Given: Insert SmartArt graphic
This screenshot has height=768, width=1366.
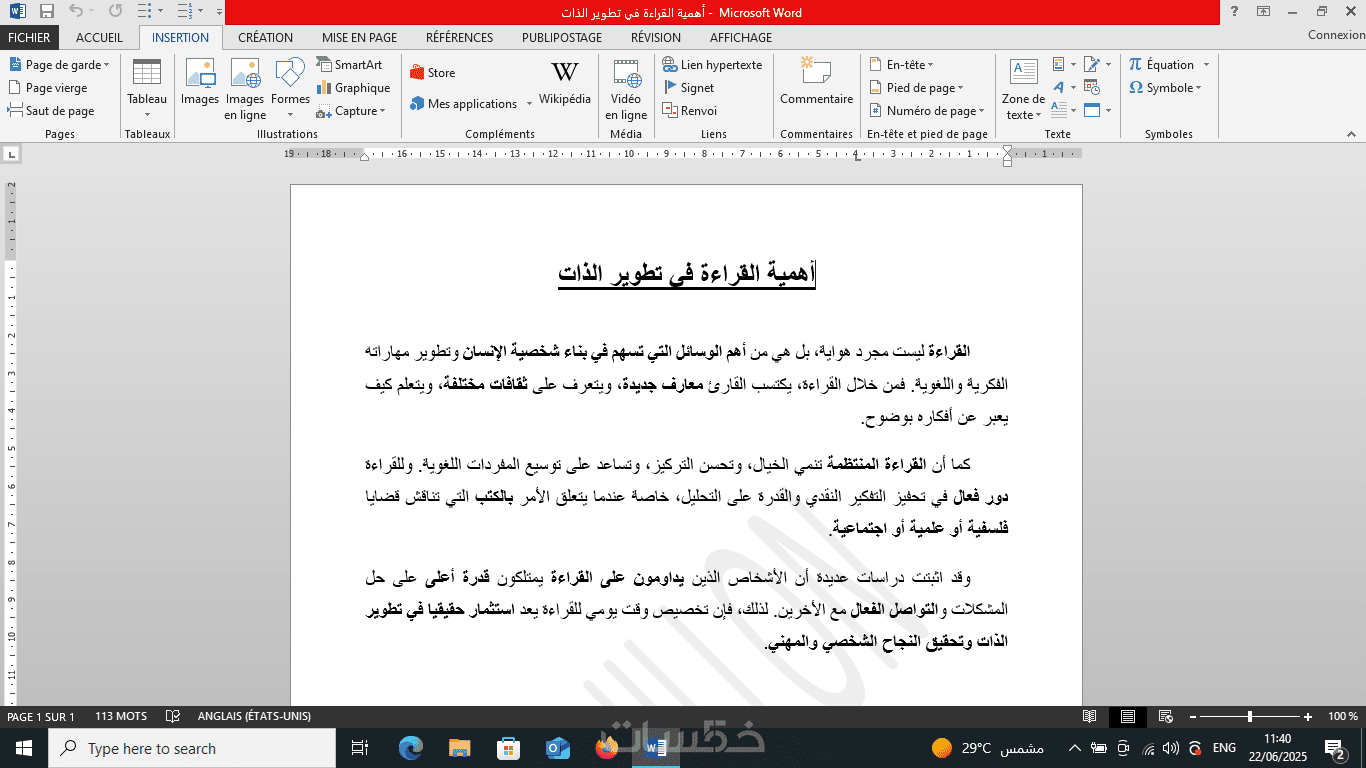Looking at the screenshot, I should coord(350,65).
